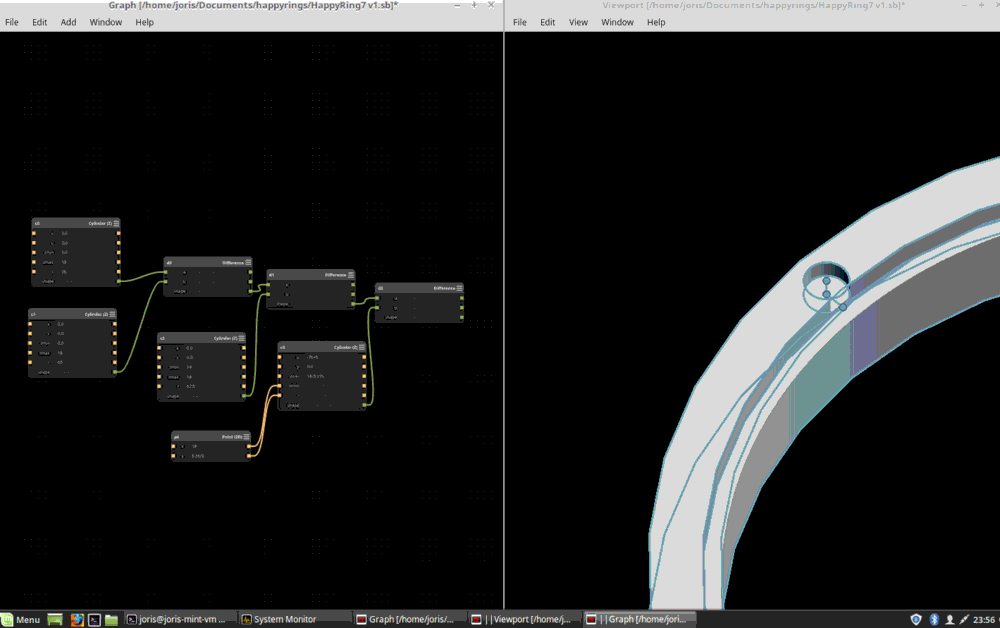Switch to joris@joris-mint-vm terminal window
This screenshot has height=628, width=1000.
coord(179,619)
